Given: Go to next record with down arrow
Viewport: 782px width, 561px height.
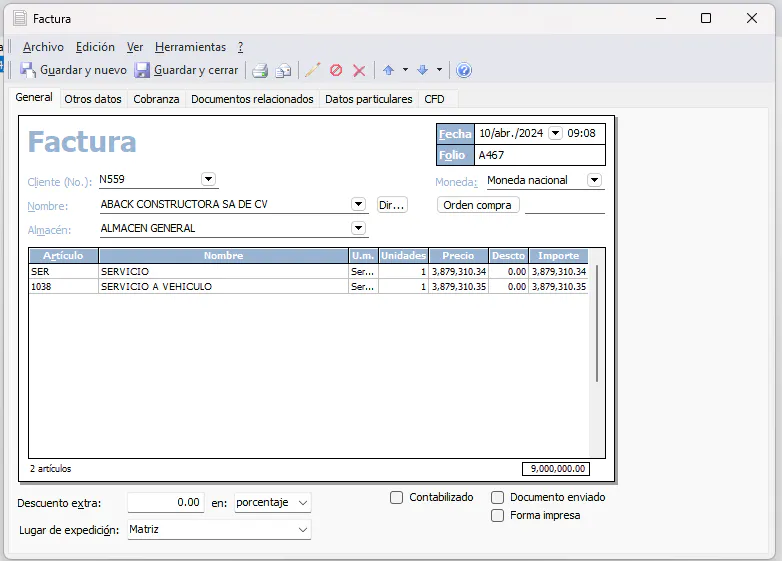Looking at the screenshot, I should 422,70.
